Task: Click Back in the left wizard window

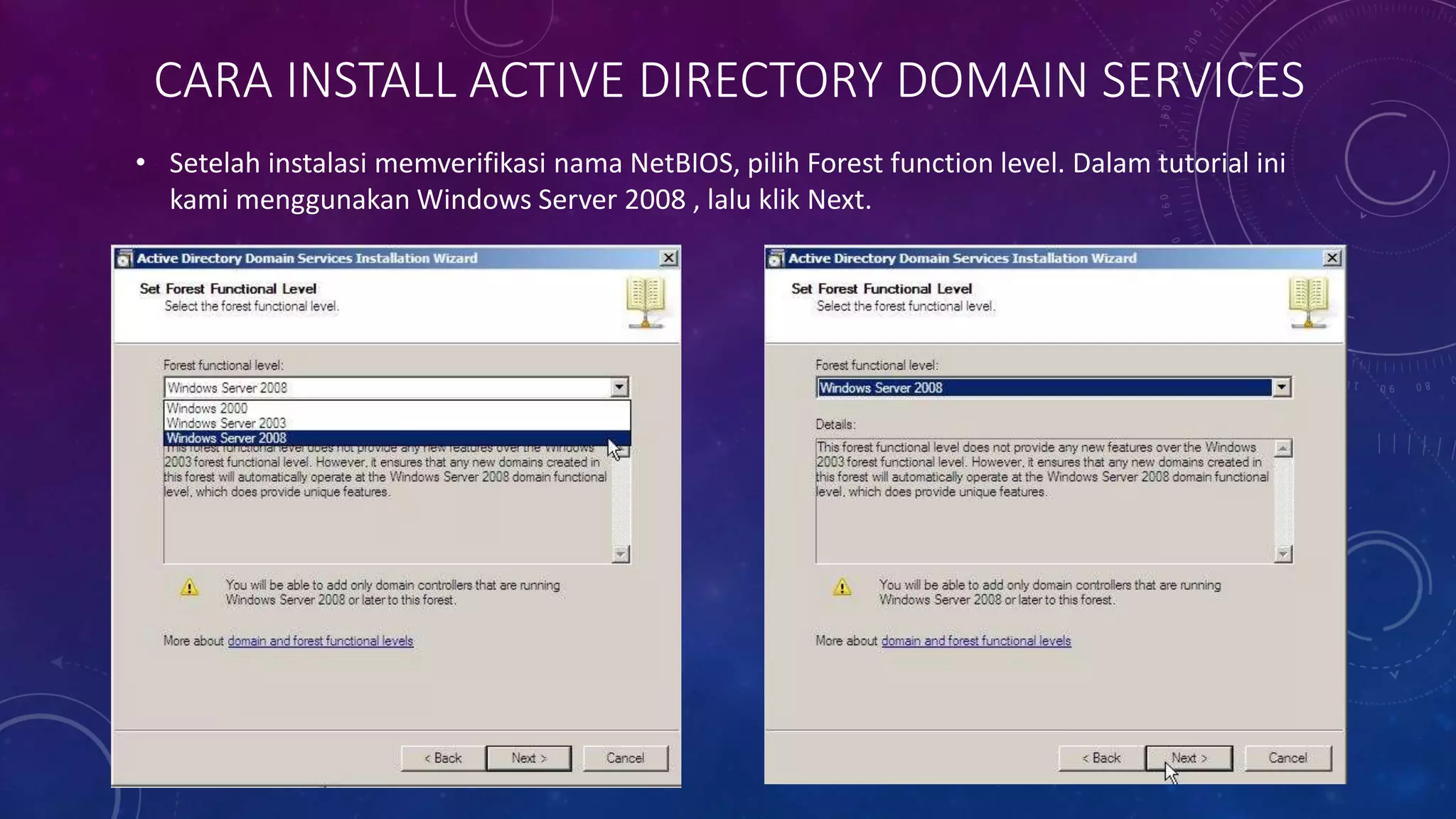Action: [x=443, y=758]
